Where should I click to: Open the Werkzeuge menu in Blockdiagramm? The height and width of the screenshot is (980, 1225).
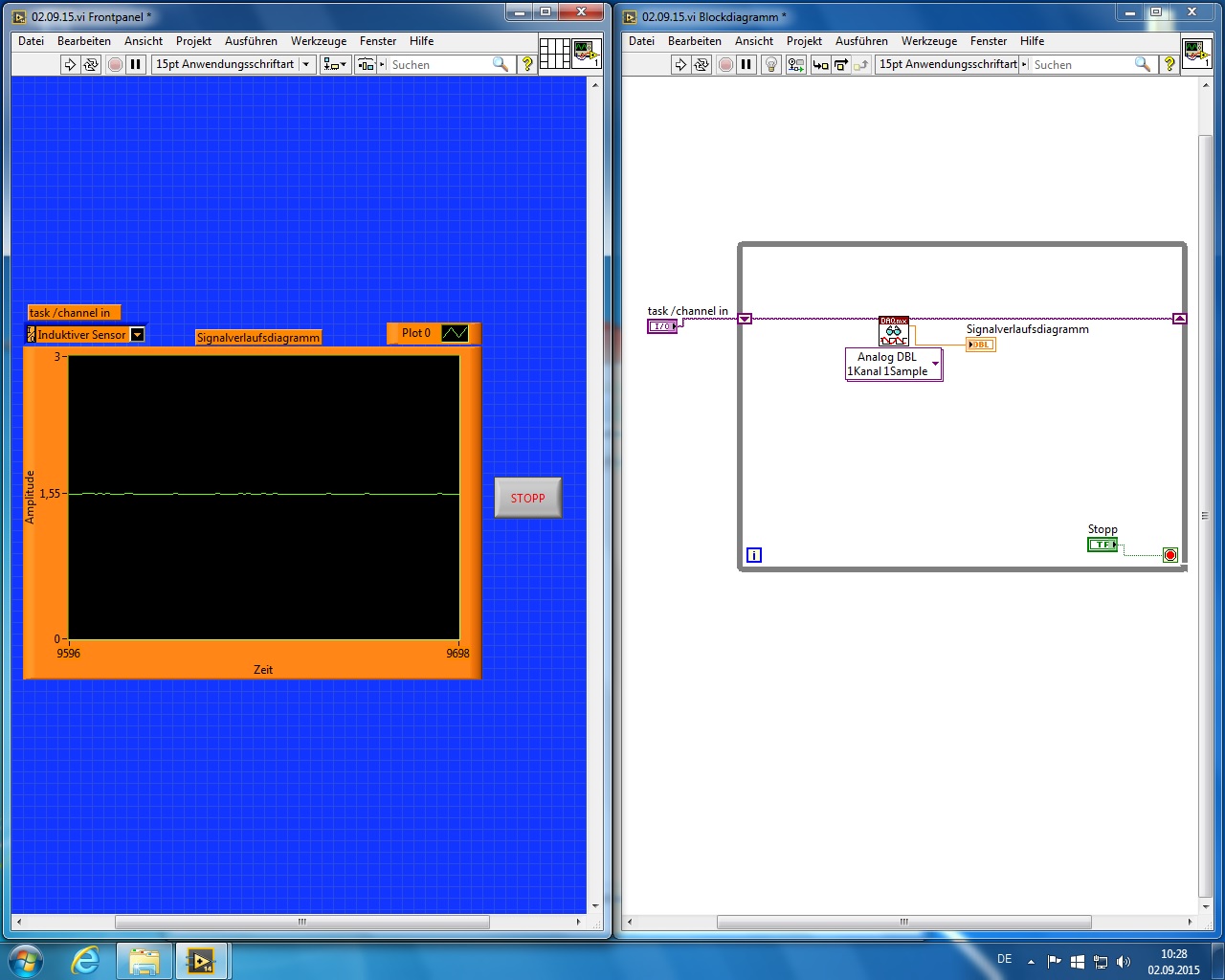929,41
